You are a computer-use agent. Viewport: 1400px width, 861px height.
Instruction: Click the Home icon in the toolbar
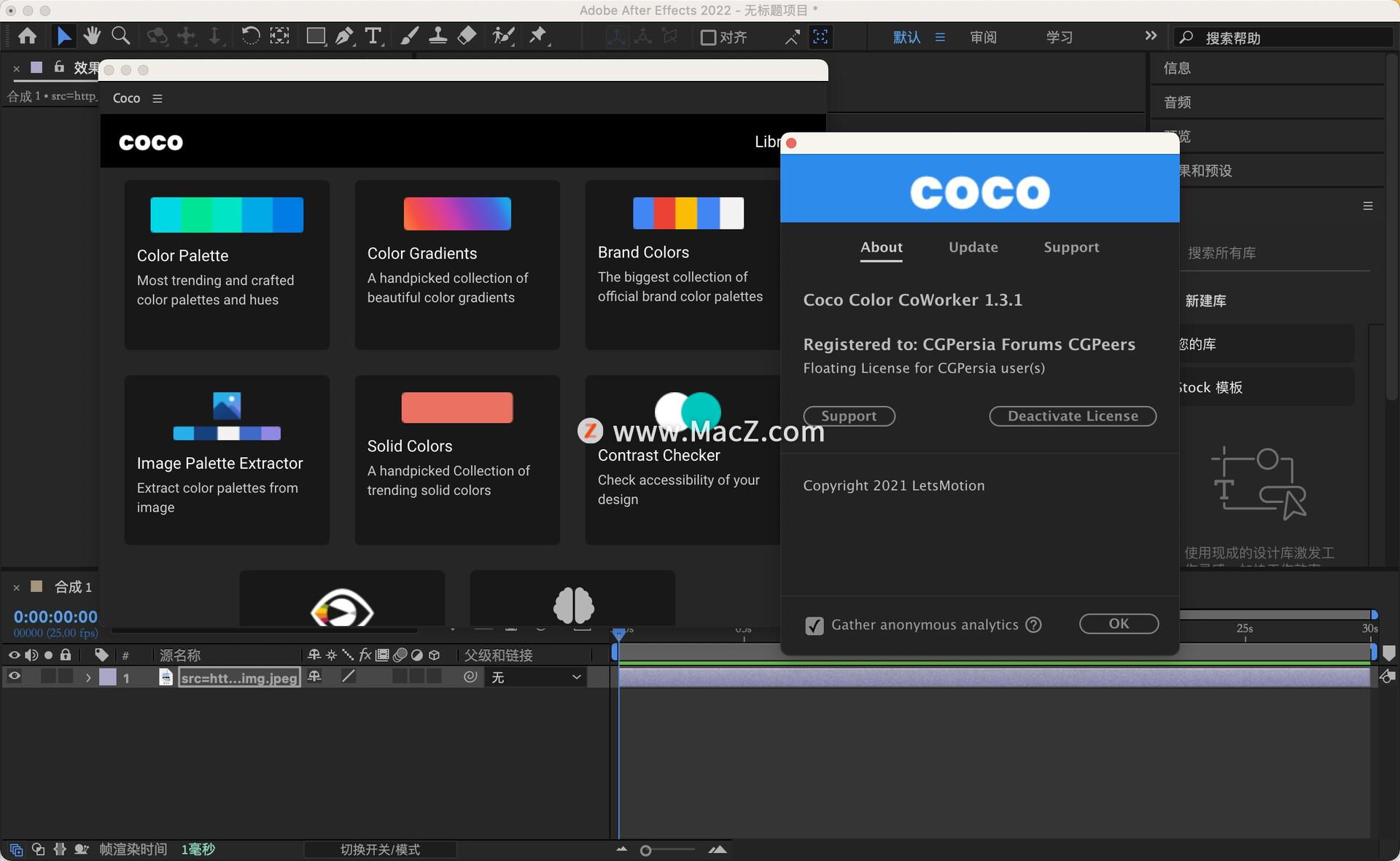[28, 36]
